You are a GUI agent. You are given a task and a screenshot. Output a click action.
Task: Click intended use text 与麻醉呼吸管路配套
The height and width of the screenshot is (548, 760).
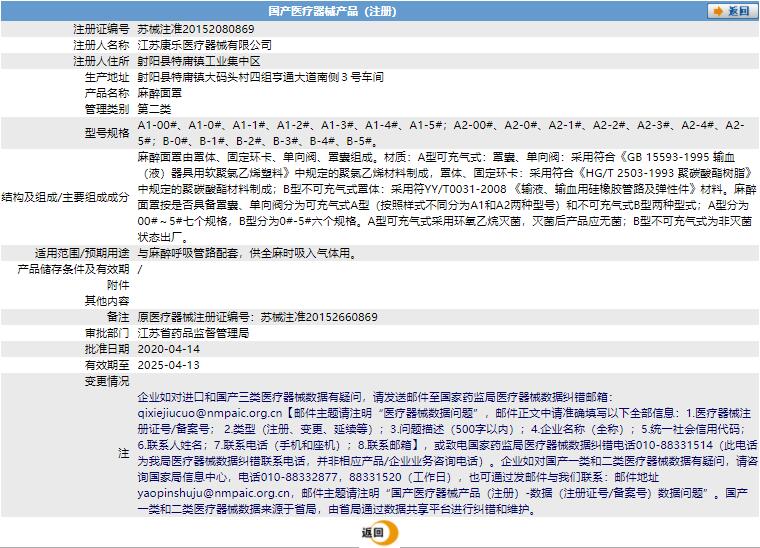188,253
